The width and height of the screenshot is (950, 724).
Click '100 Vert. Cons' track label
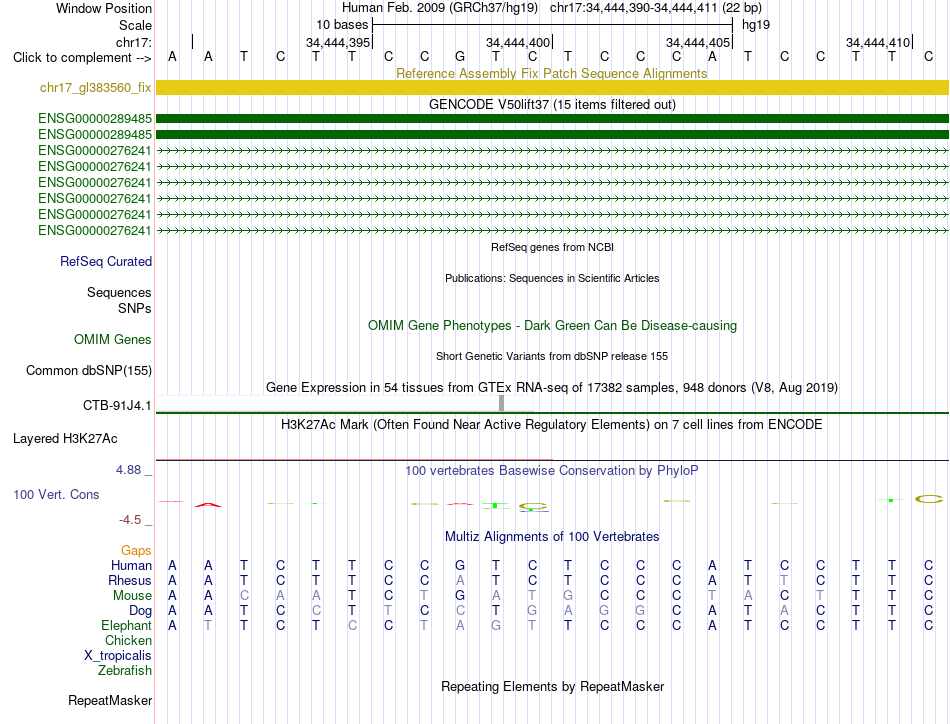pyautogui.click(x=56, y=494)
